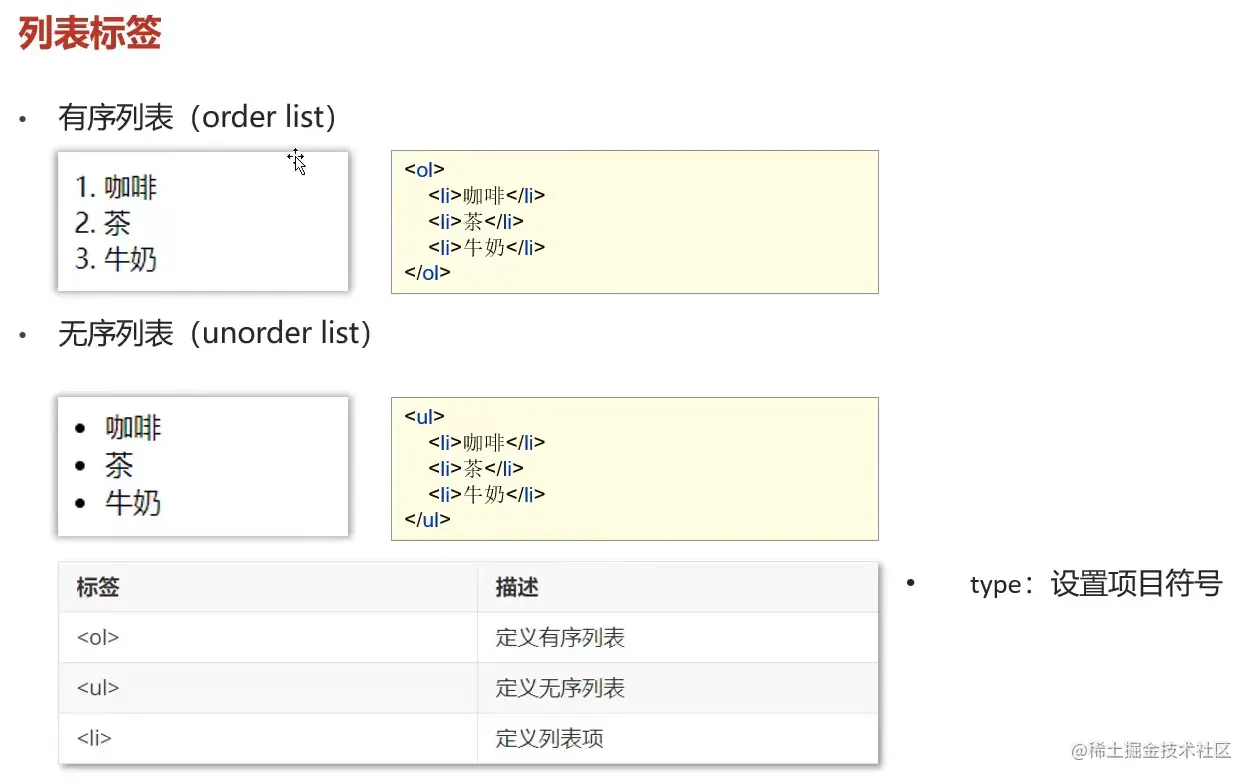1254x783 pixels.
Task: Click the type：设置项目符号 text
Action: click(x=1095, y=584)
